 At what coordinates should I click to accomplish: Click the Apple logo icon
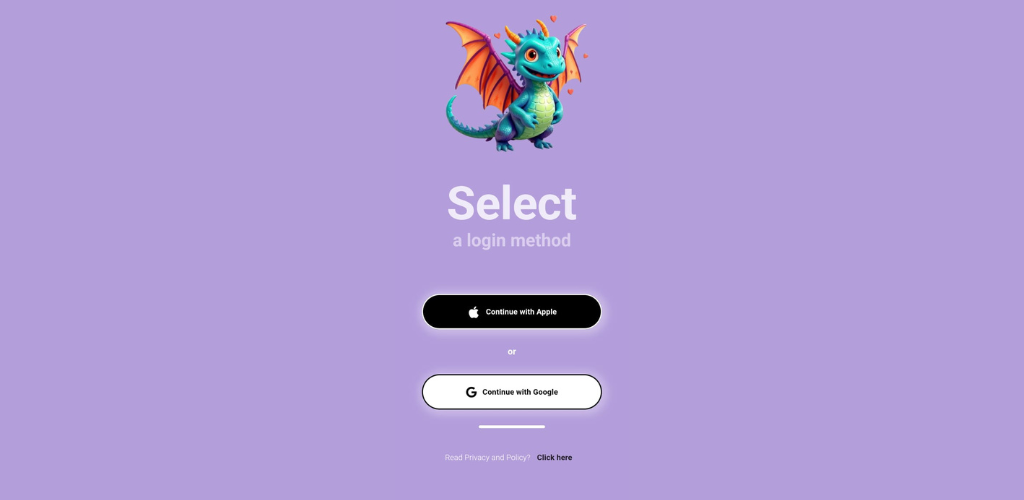coord(473,312)
